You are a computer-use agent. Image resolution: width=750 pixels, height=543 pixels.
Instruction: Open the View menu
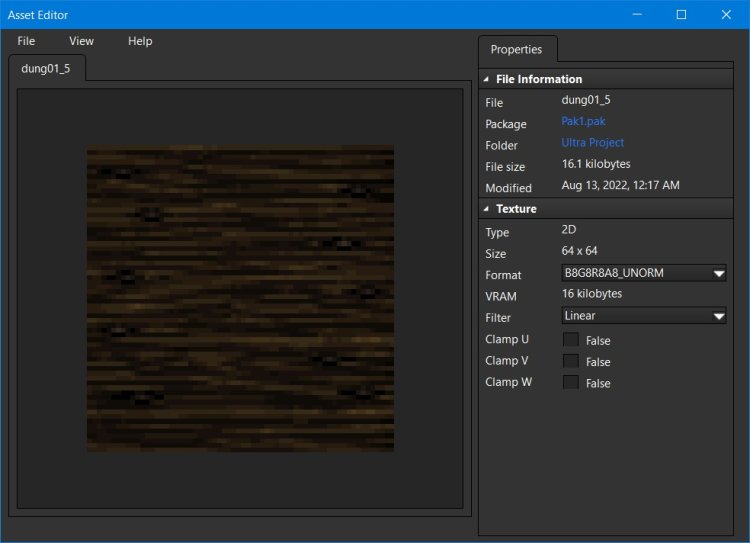[81, 41]
